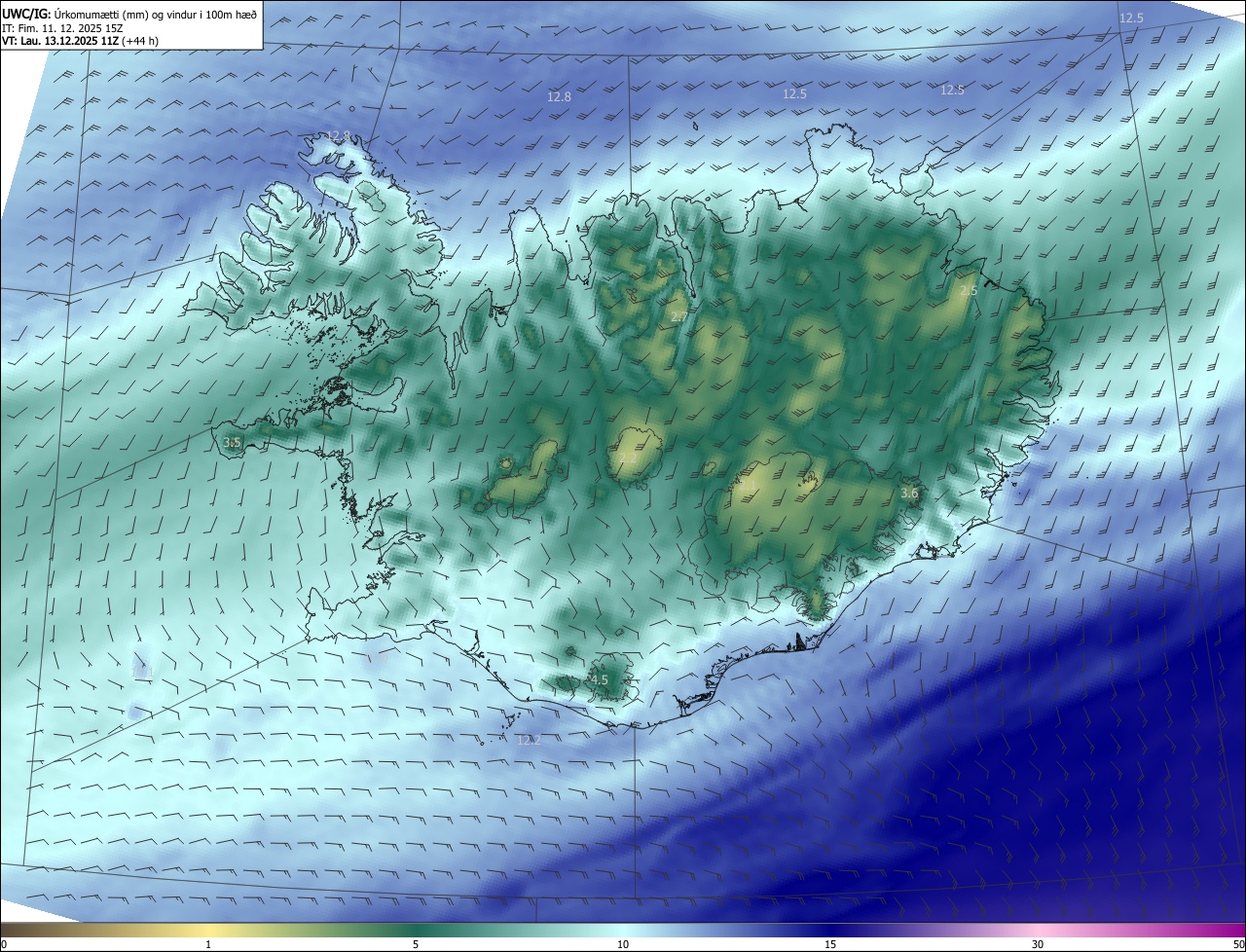The image size is (1246, 952).
Task: Click the 2.5 value label in northeast Iceland
Action: [x=969, y=291]
